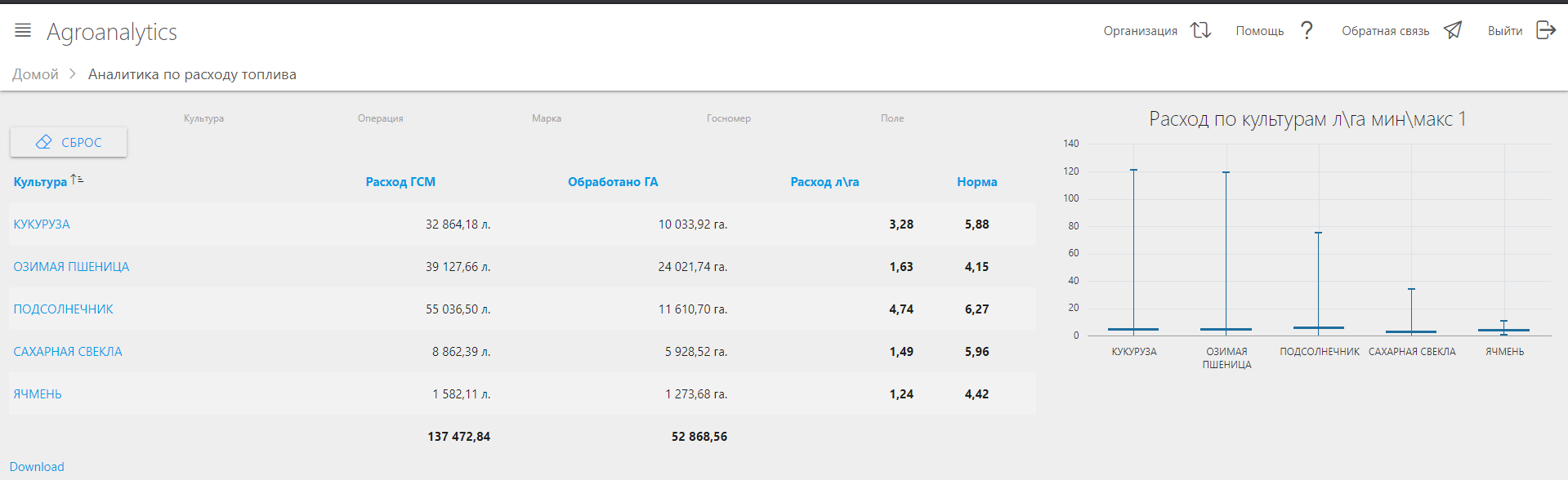The image size is (1568, 480).
Task: Click the Download link below the table
Action: pos(37,467)
